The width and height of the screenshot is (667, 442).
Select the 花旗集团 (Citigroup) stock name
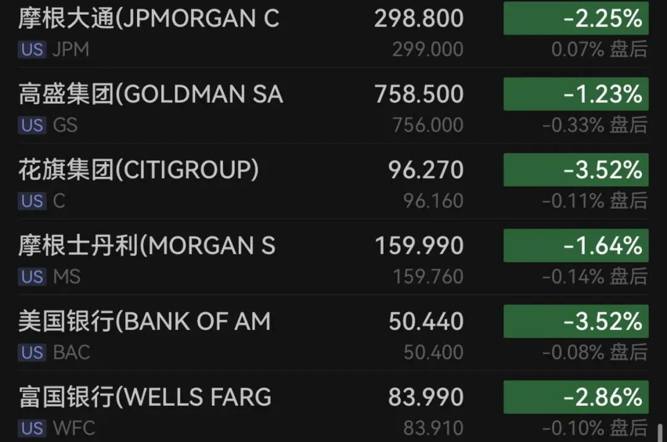click(139, 171)
